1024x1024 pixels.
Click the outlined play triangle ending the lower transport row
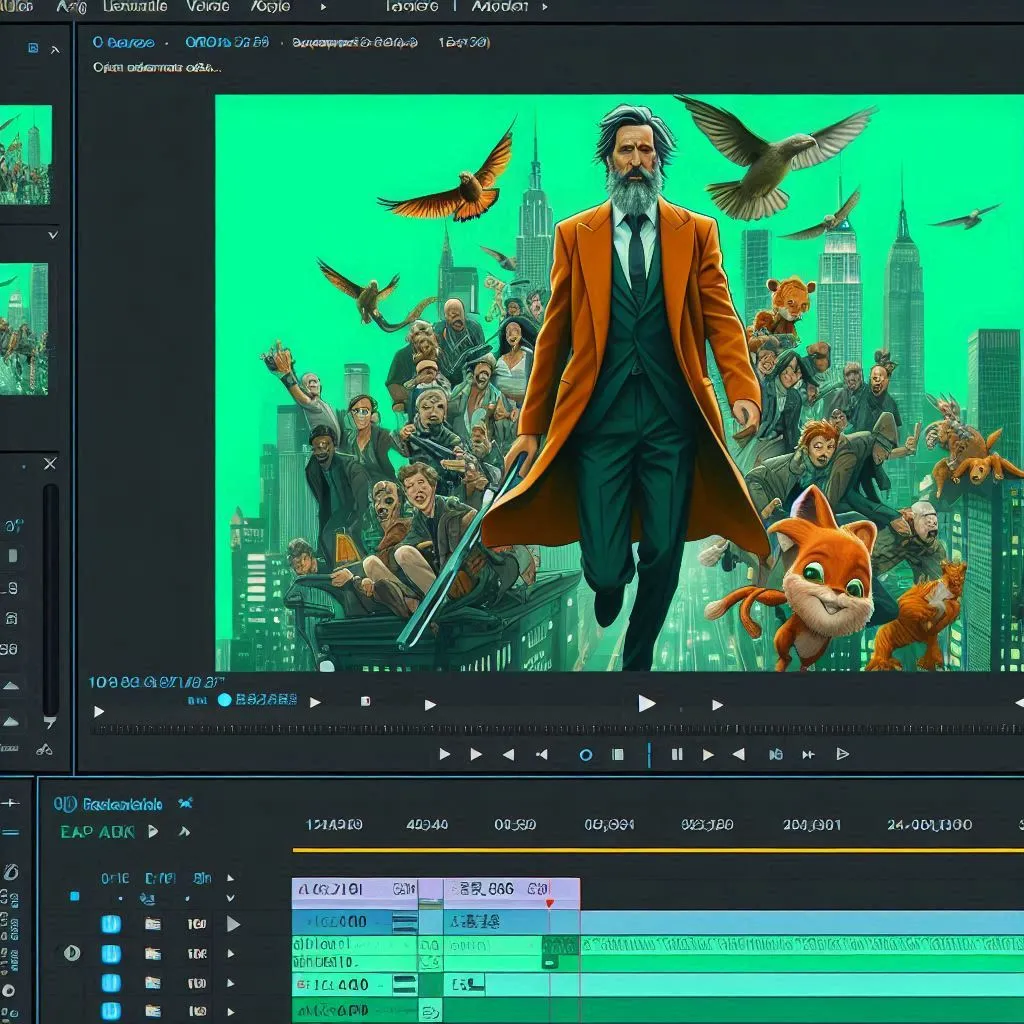842,754
